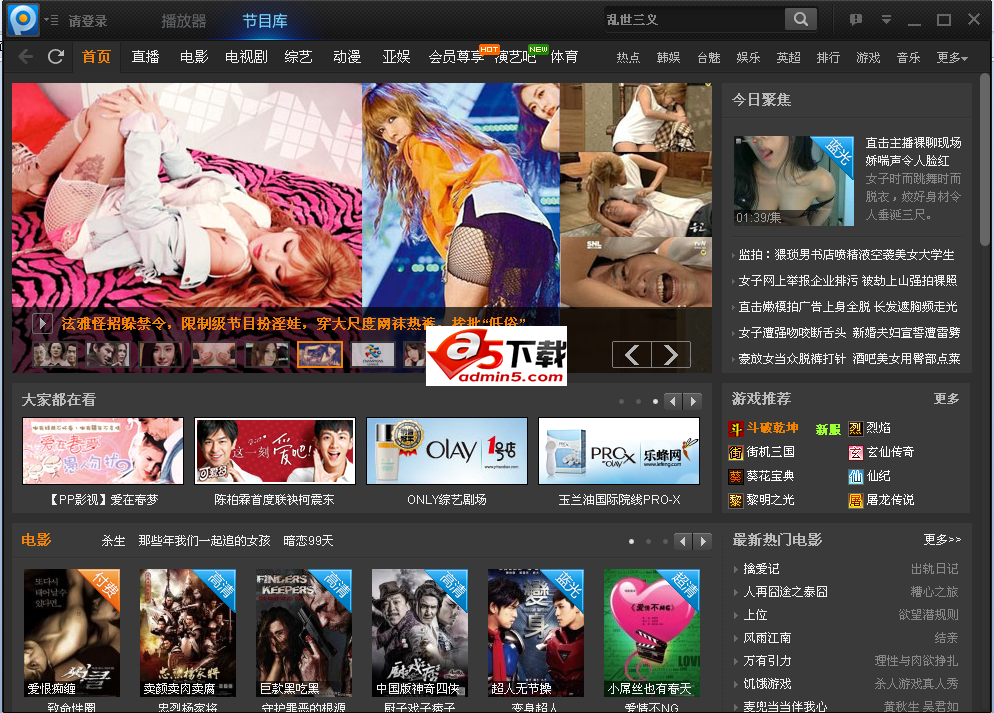Launch the 烈焰 game icon
Viewport: 994px width, 713px height.
[855, 426]
